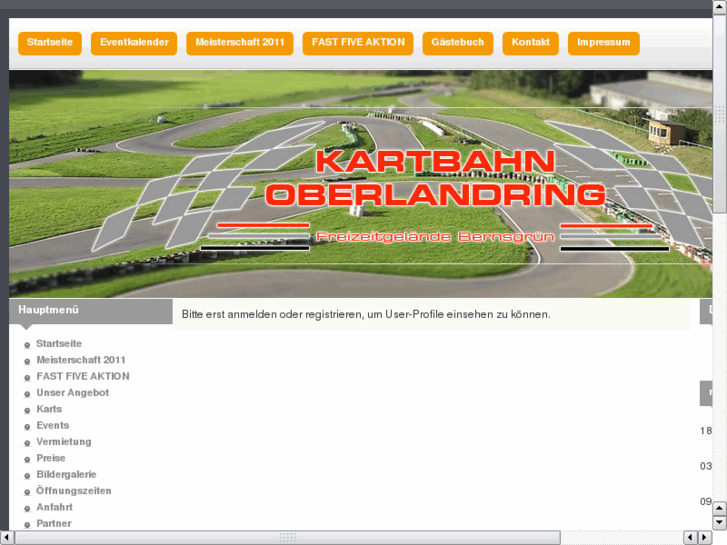Open the Startseite orange navigation button
The image size is (727, 545).
click(x=50, y=43)
